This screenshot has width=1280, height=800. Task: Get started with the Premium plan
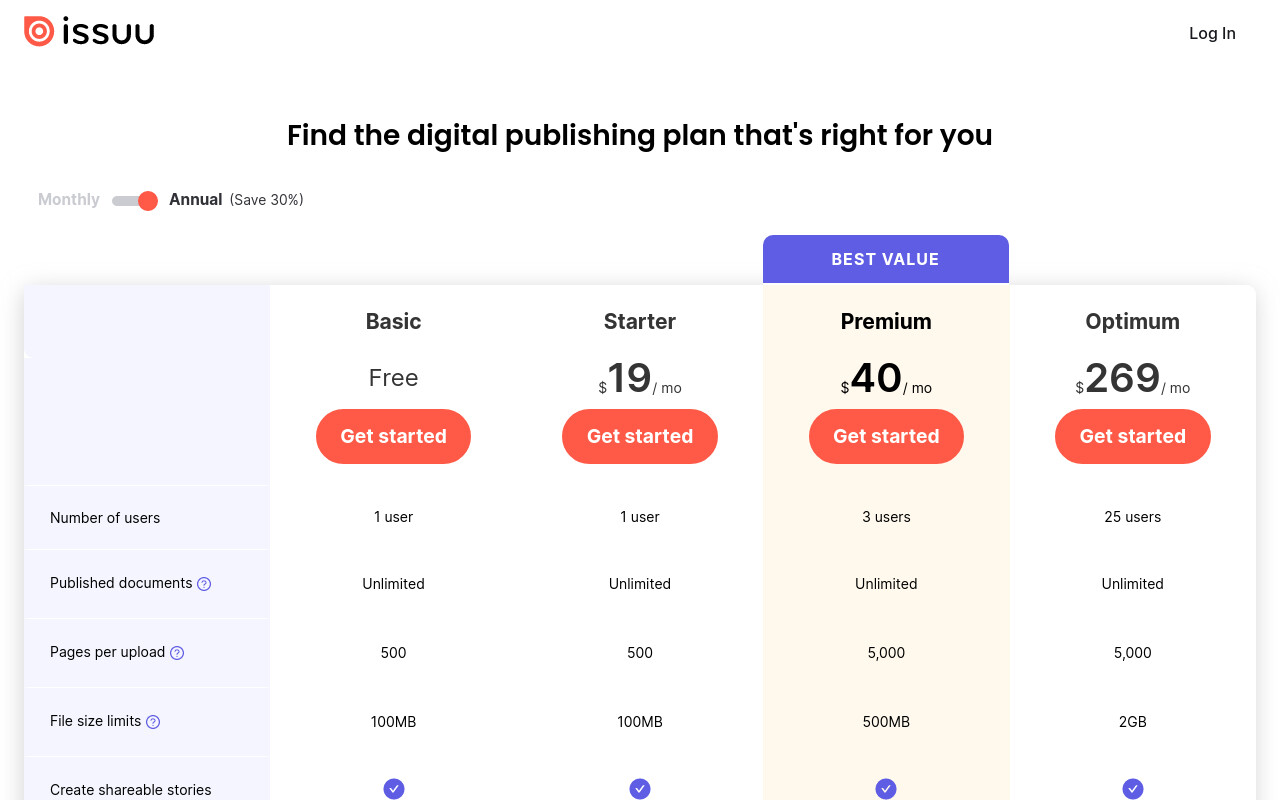click(886, 436)
